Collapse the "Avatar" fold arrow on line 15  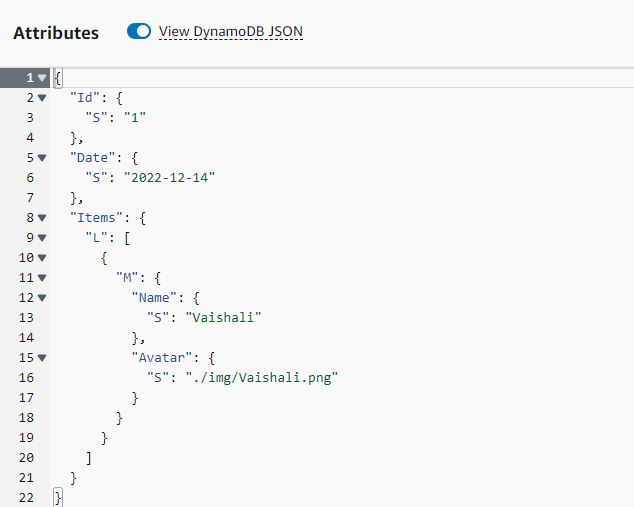[42, 358]
